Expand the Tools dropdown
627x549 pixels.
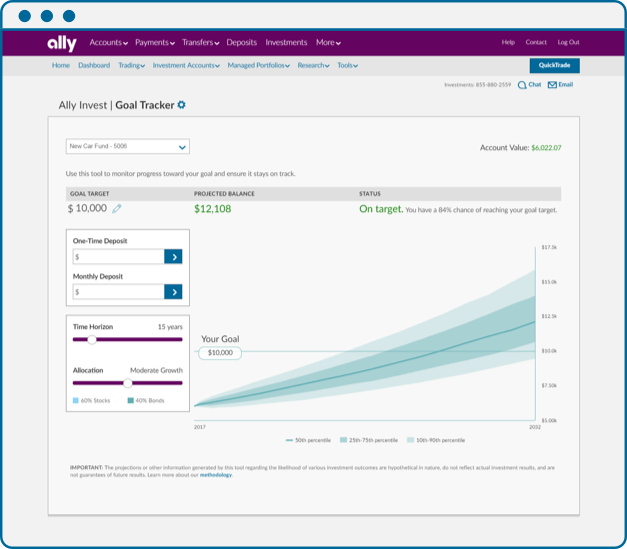347,65
